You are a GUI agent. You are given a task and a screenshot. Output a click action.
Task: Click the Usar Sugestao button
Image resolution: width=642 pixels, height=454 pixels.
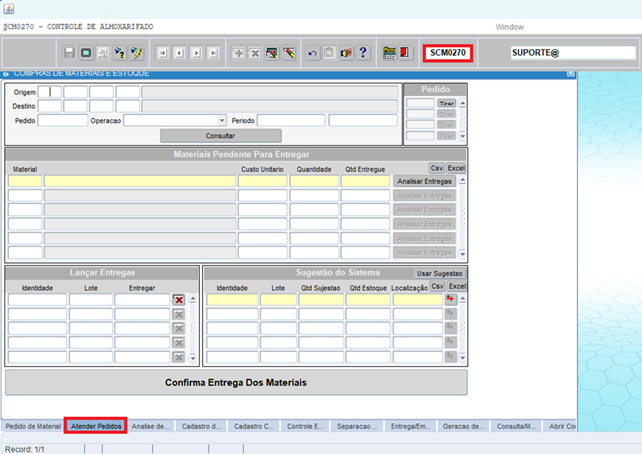tap(439, 273)
